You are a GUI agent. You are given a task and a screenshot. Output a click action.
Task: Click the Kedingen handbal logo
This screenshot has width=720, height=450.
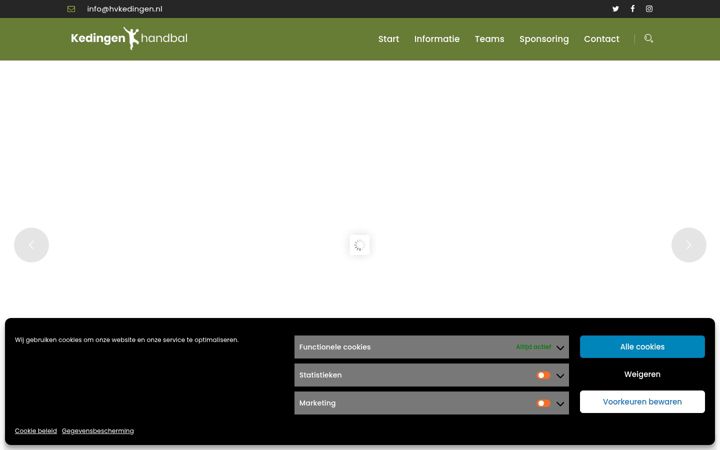129,38
